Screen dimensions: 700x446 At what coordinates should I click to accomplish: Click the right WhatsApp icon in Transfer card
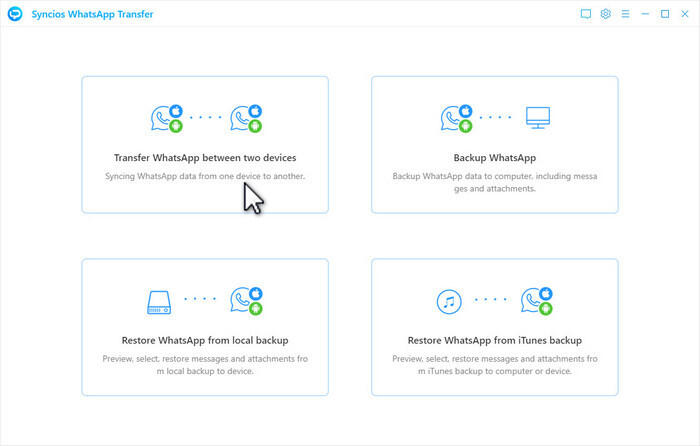pos(246,118)
